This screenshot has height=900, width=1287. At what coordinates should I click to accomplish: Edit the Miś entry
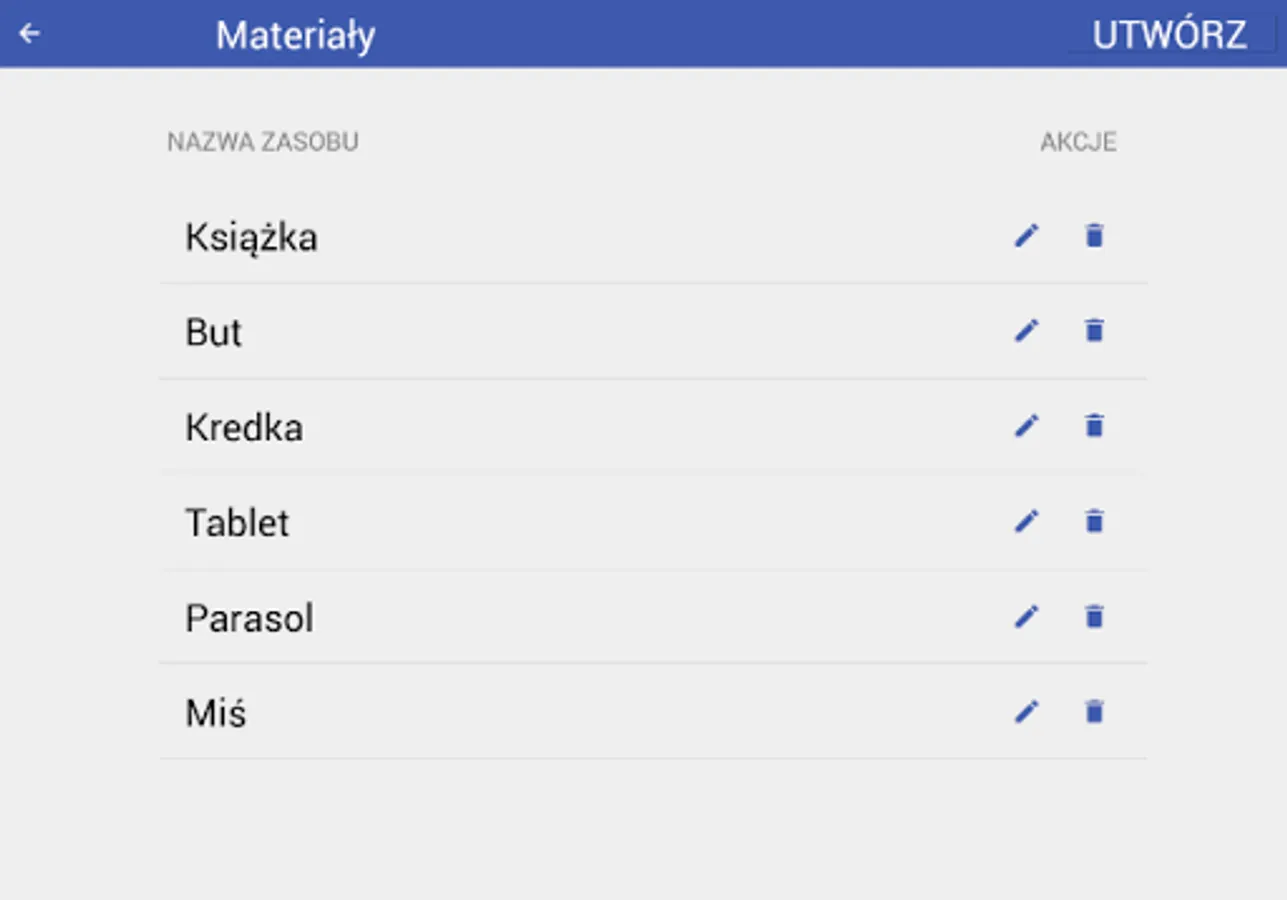(x=1026, y=712)
